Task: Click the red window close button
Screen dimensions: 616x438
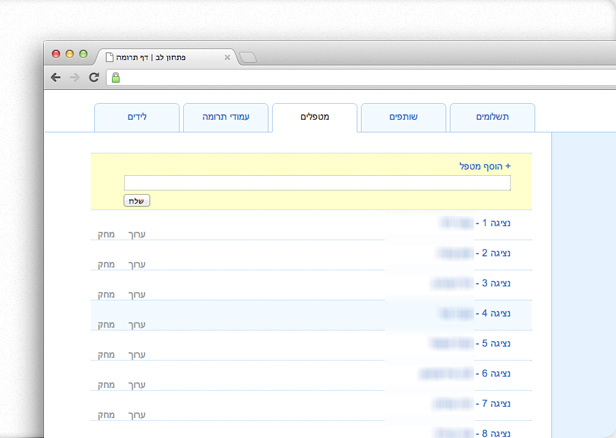Action: [56, 54]
